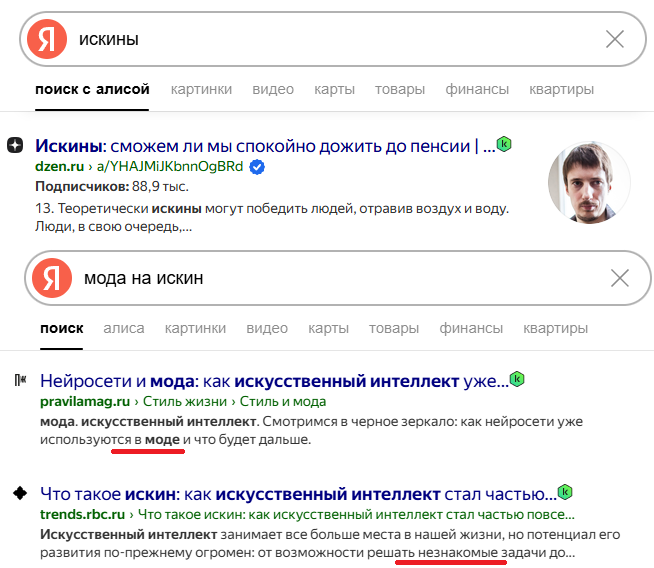Image resolution: width=654 pixels, height=568 pixels.
Task: Open 'финансы' tab in upper search
Action: coord(477,89)
